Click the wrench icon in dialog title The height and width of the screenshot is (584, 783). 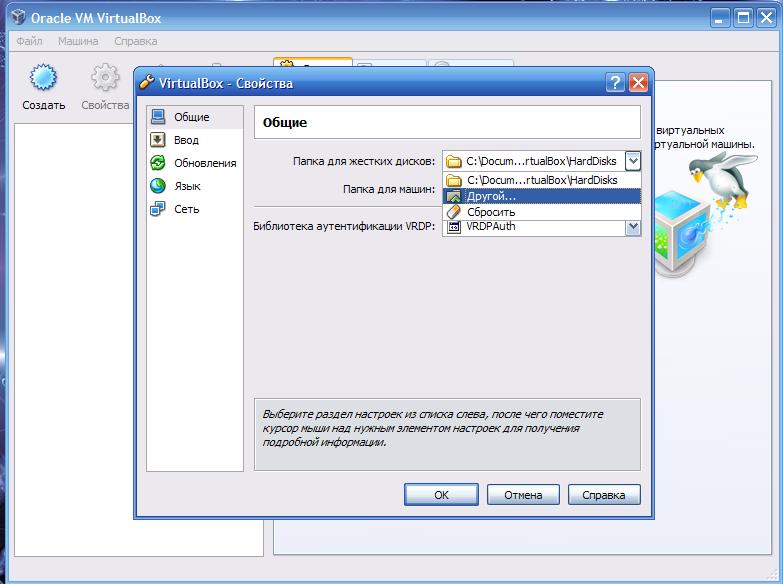point(146,81)
